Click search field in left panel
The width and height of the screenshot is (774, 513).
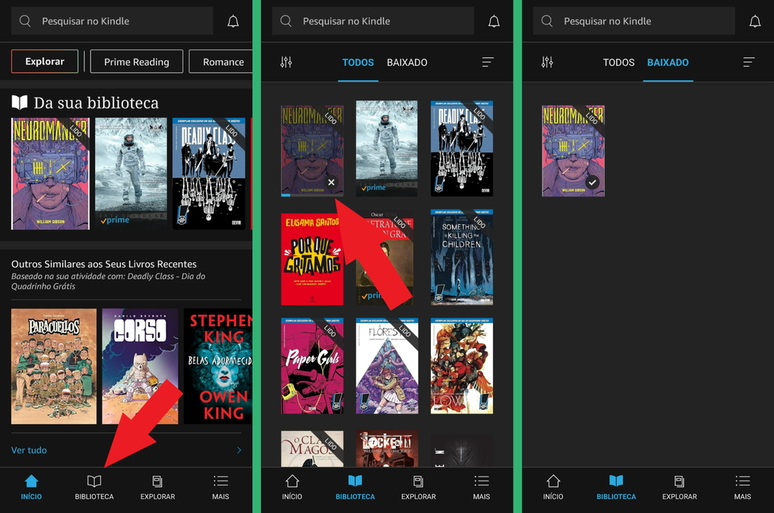coord(112,21)
